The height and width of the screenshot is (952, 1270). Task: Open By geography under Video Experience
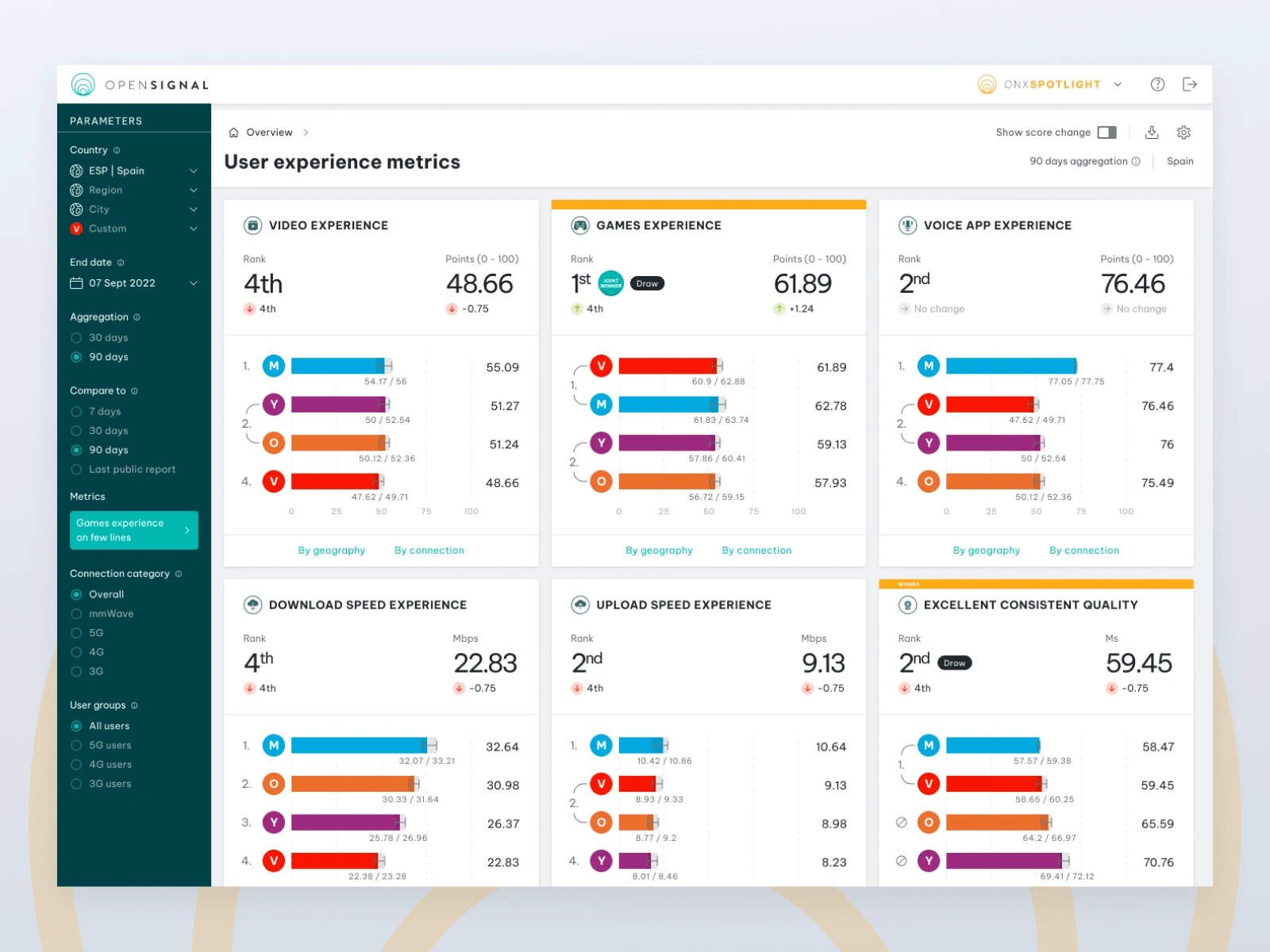[x=332, y=550]
